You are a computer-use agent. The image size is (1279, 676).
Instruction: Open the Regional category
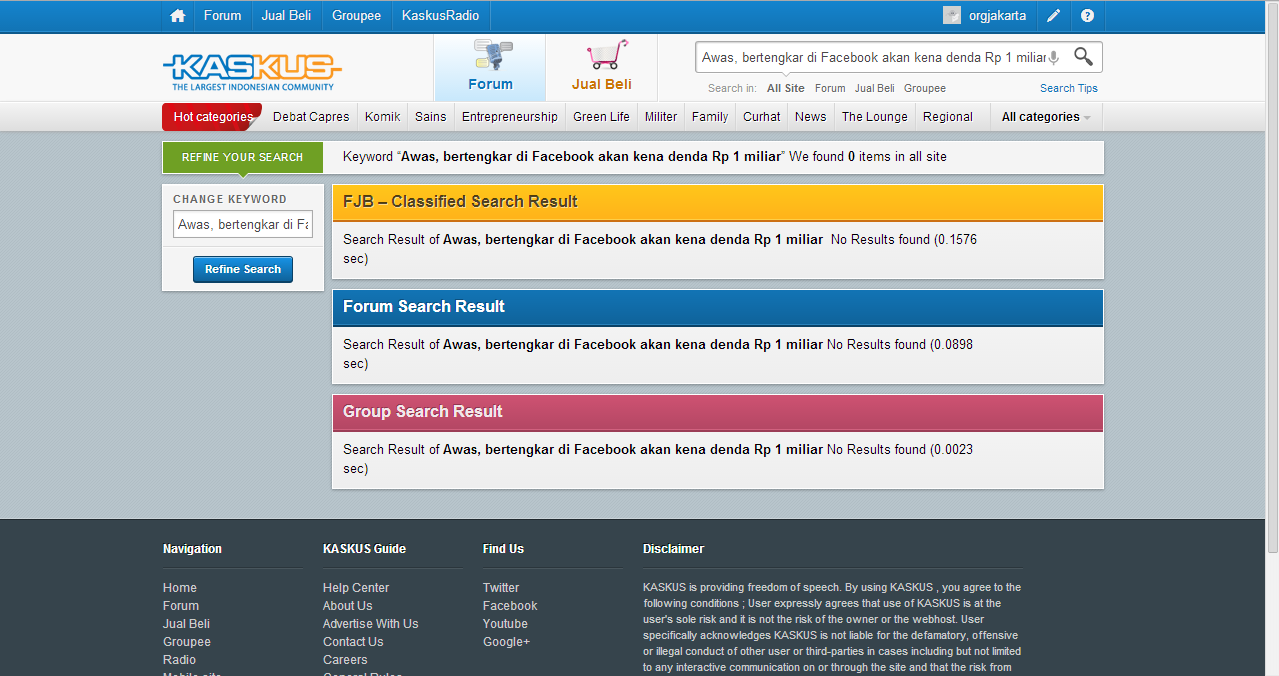(948, 117)
